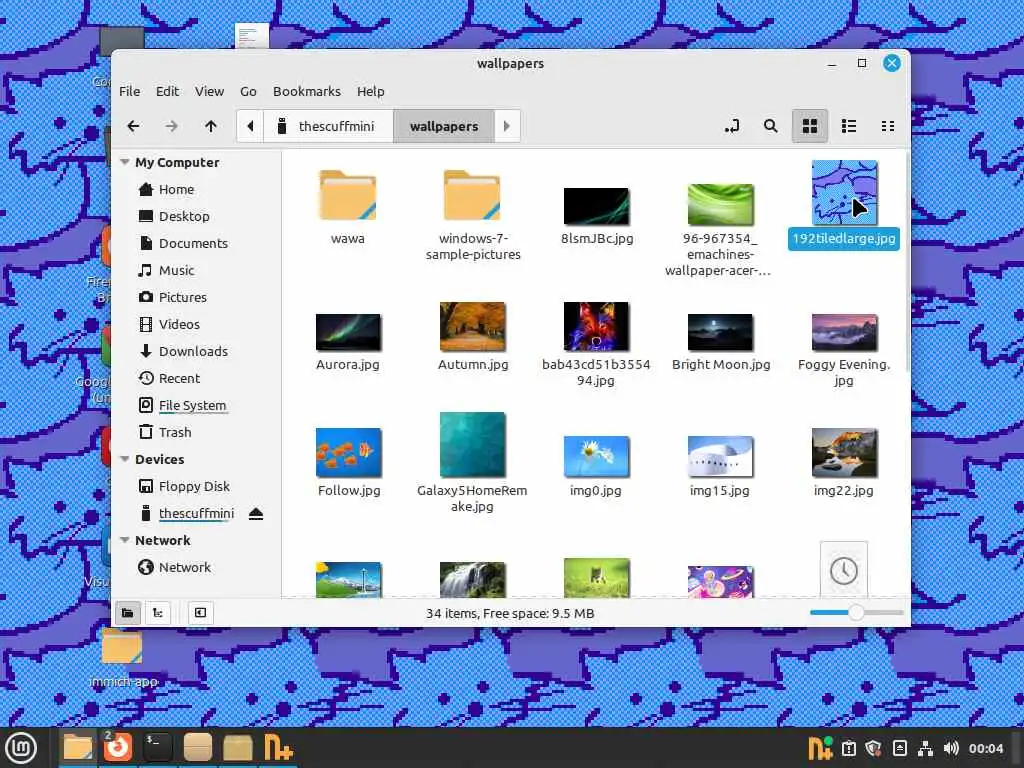
Task: Open the File menu
Action: pos(129,91)
